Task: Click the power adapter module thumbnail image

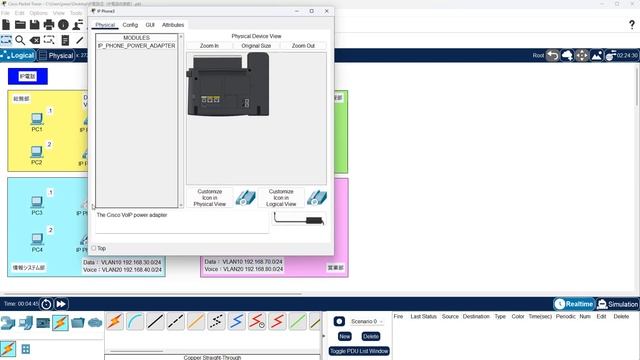Action: pos(299,220)
